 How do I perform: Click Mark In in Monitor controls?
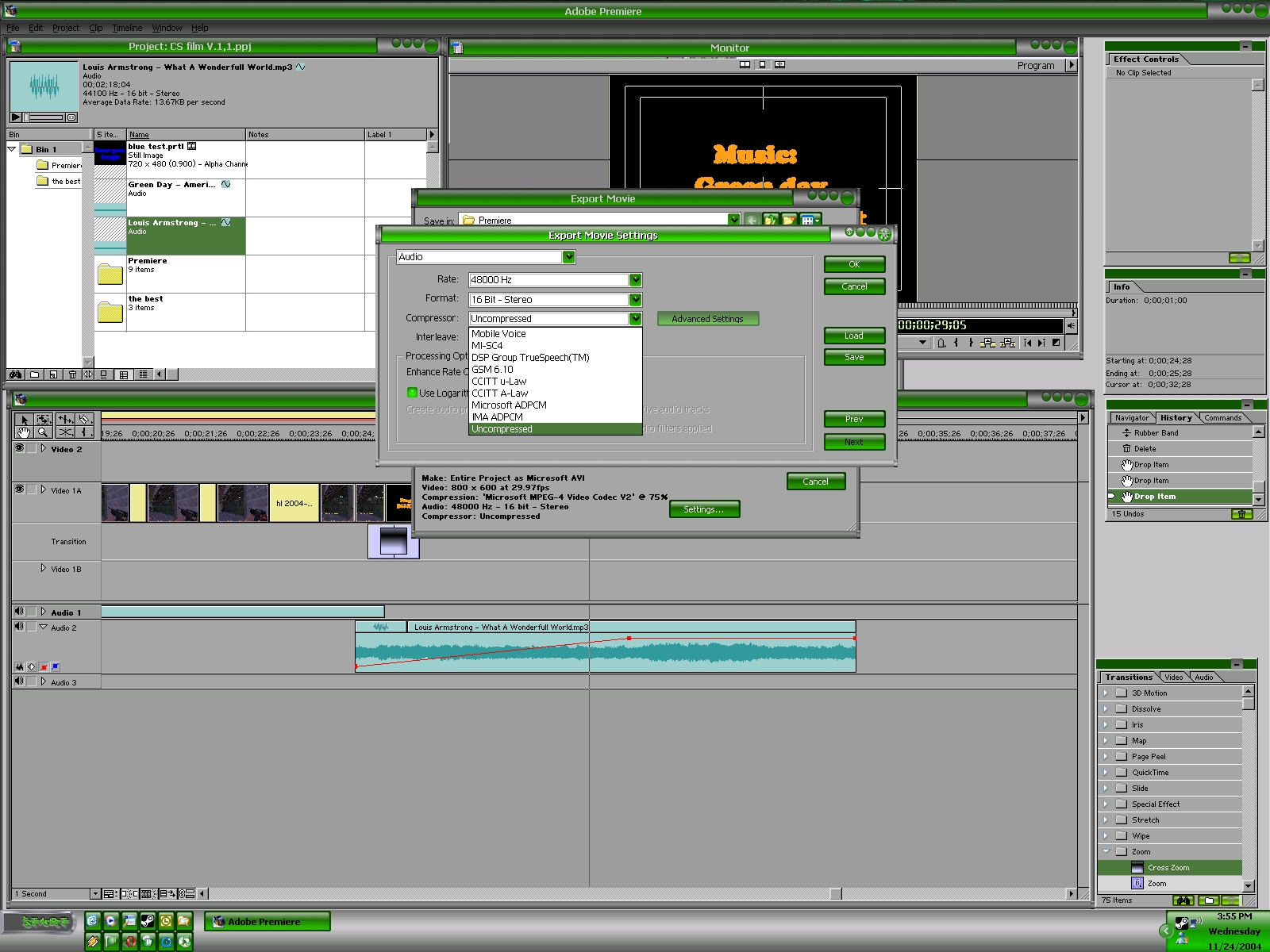[956, 343]
